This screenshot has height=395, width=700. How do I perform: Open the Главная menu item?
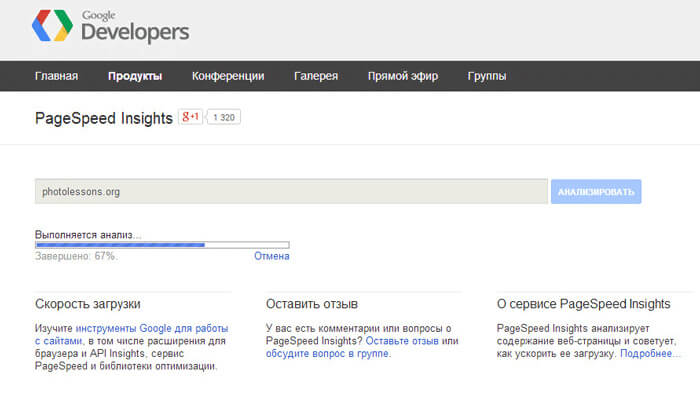tap(56, 76)
